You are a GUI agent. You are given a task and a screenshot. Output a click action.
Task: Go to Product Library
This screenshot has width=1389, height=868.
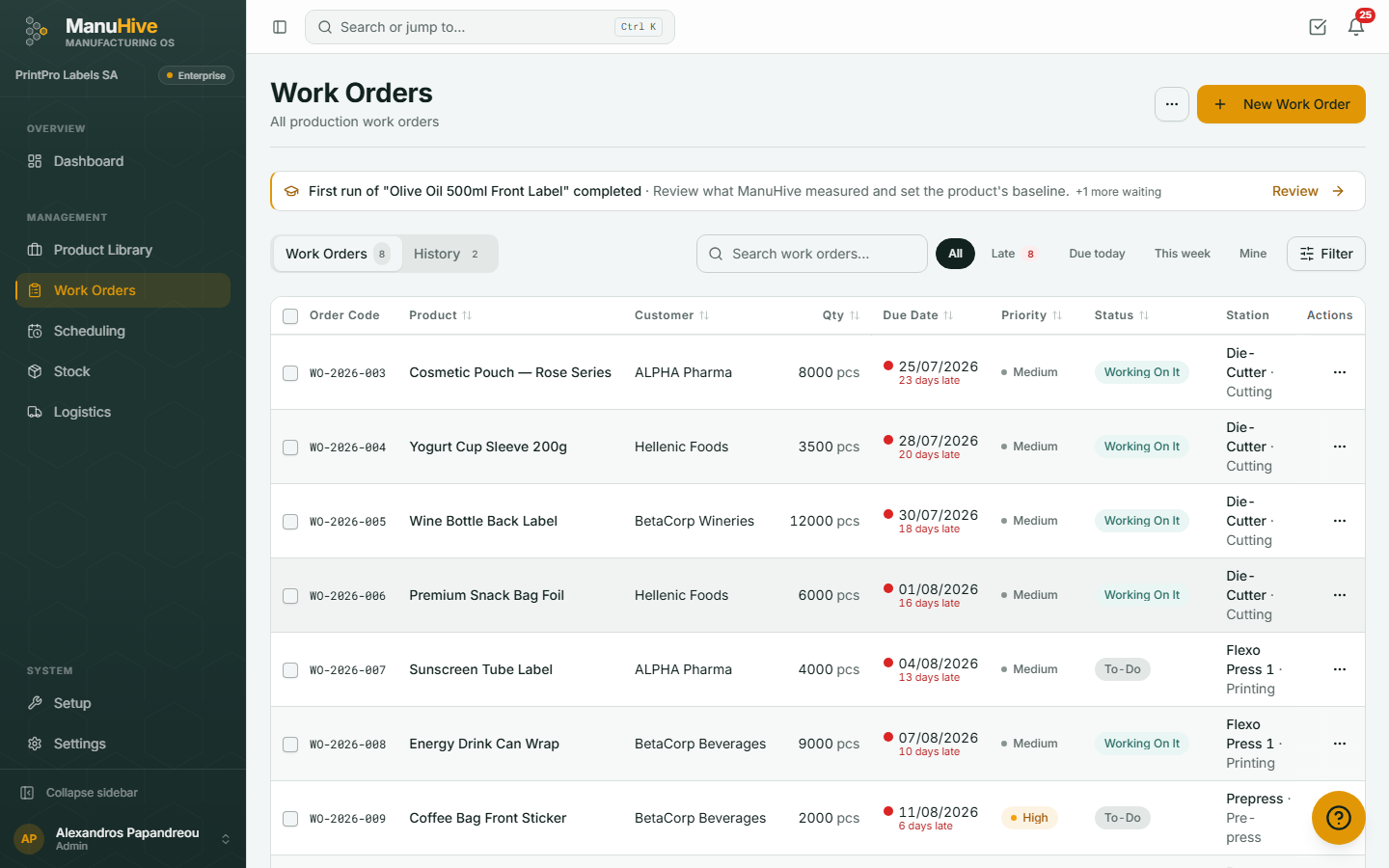tap(123, 250)
